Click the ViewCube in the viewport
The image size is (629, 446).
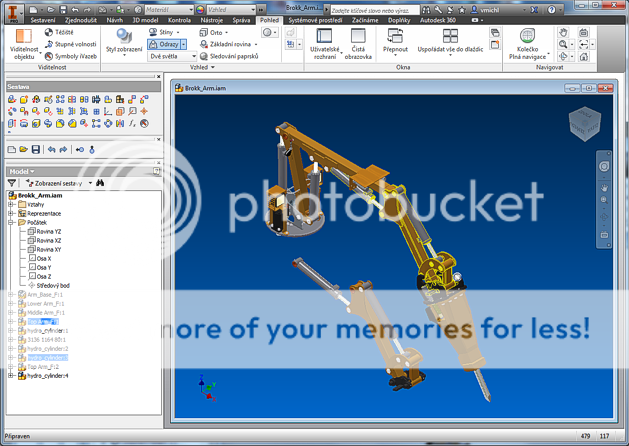tap(584, 124)
